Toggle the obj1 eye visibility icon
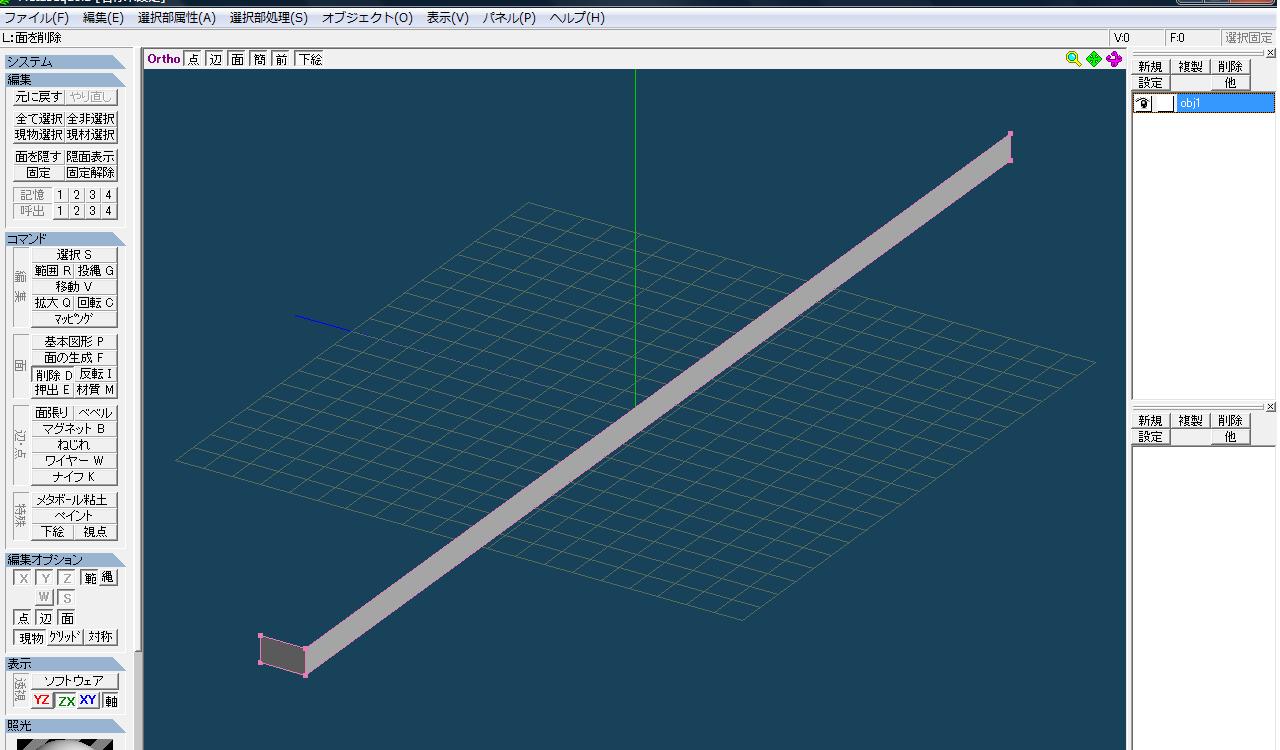 (x=1144, y=103)
